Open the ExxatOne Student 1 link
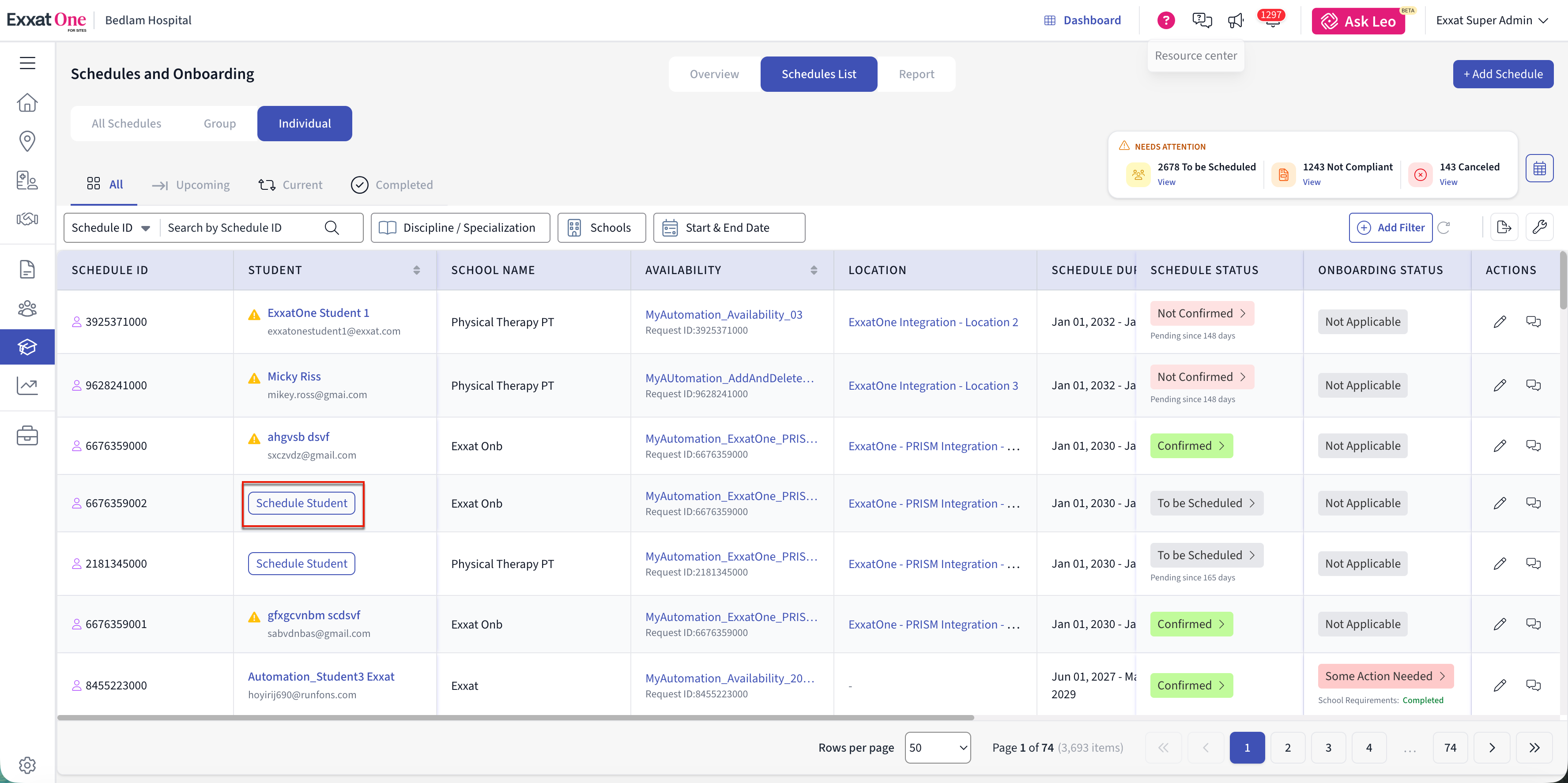The image size is (1568, 783). pyautogui.click(x=318, y=312)
